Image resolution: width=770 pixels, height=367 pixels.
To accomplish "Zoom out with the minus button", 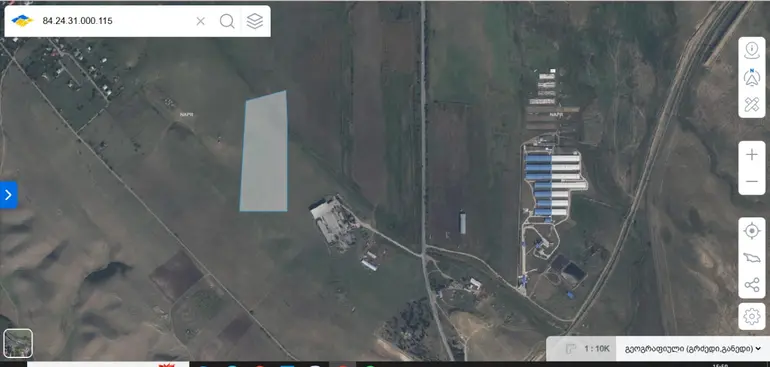I will 751,182.
